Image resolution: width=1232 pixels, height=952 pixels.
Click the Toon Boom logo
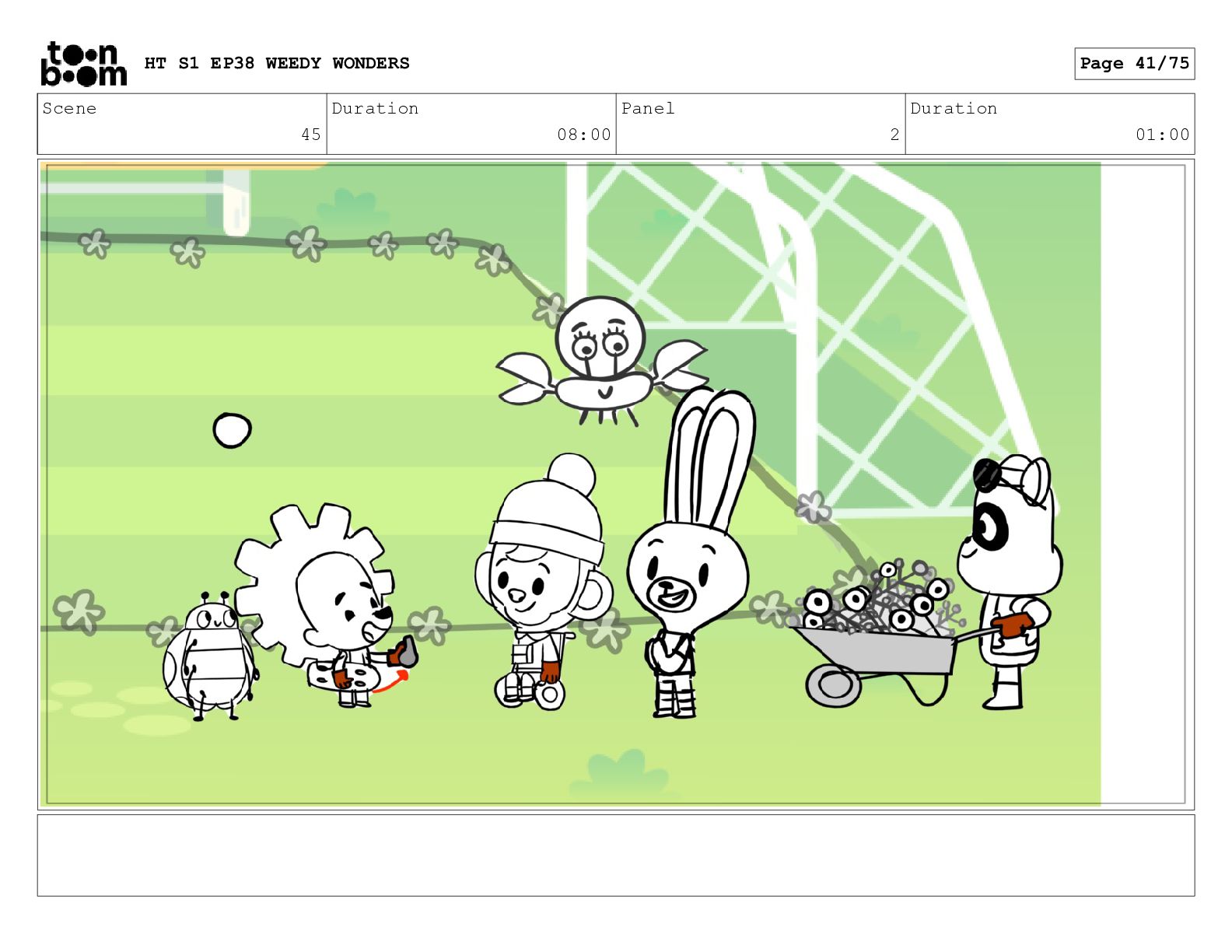[x=83, y=64]
